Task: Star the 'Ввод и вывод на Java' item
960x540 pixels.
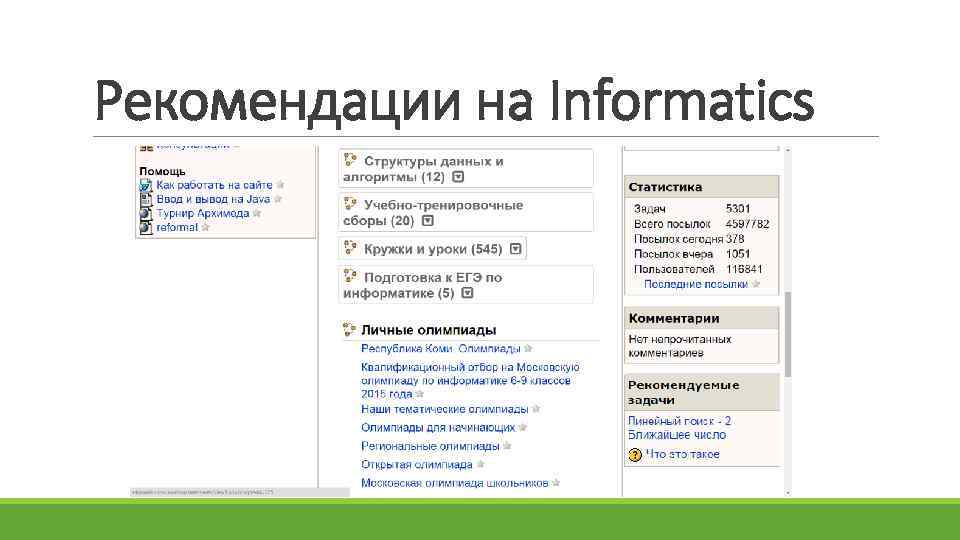Action: point(278,199)
